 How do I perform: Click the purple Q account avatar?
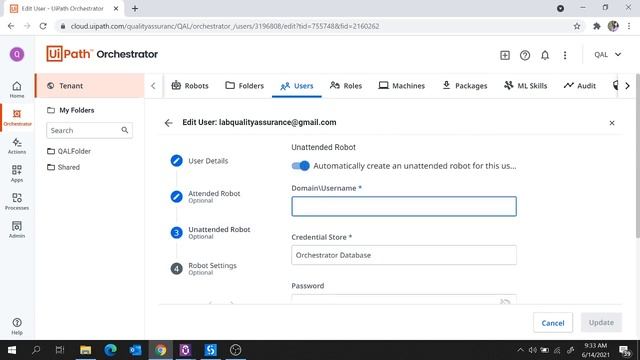(x=17, y=54)
